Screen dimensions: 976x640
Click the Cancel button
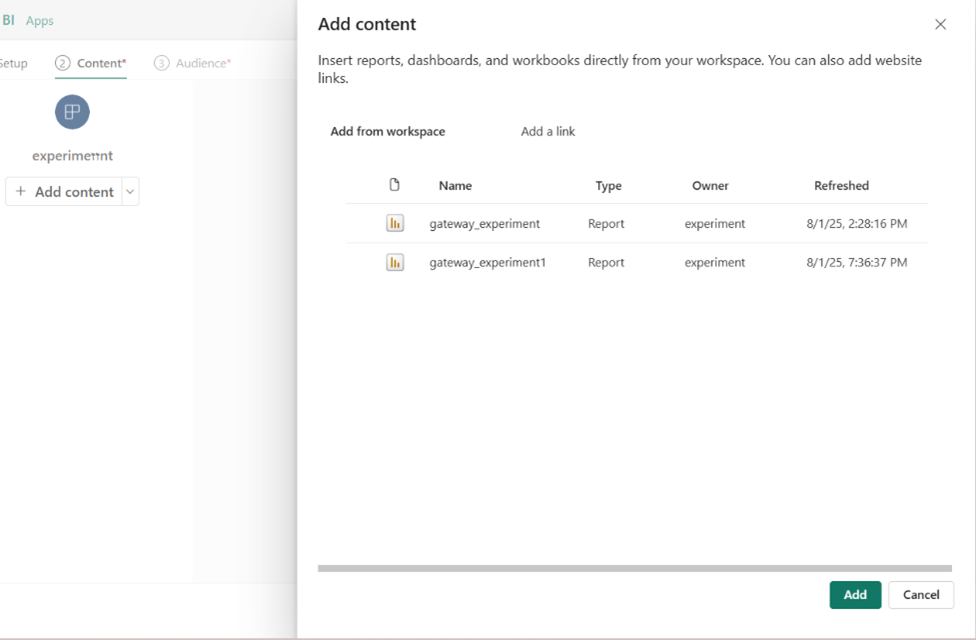pyautogui.click(x=920, y=595)
